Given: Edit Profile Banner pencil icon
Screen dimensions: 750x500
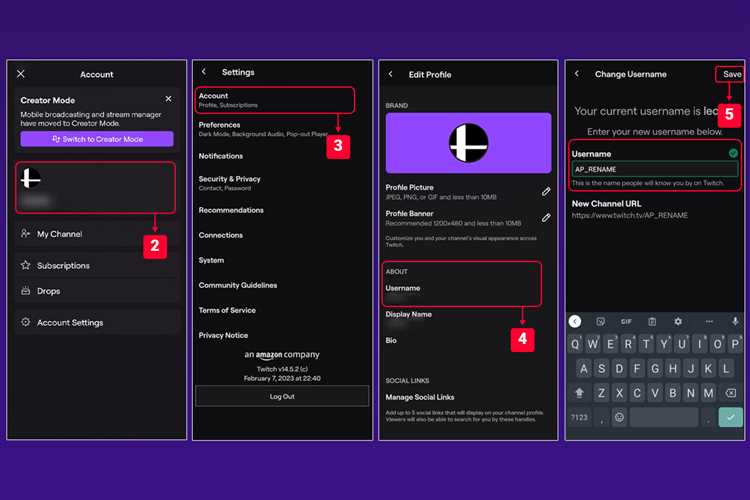Looking at the screenshot, I should point(546,218).
